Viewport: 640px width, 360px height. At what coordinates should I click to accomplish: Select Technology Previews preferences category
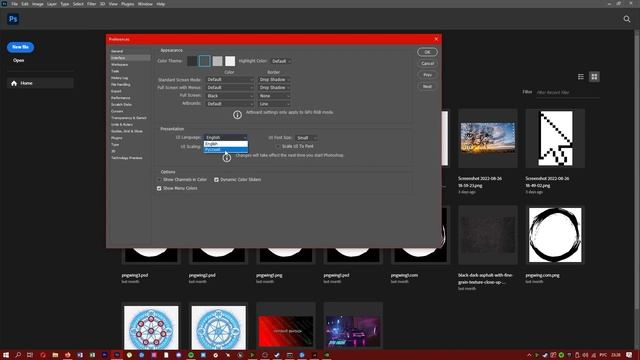coord(127,158)
